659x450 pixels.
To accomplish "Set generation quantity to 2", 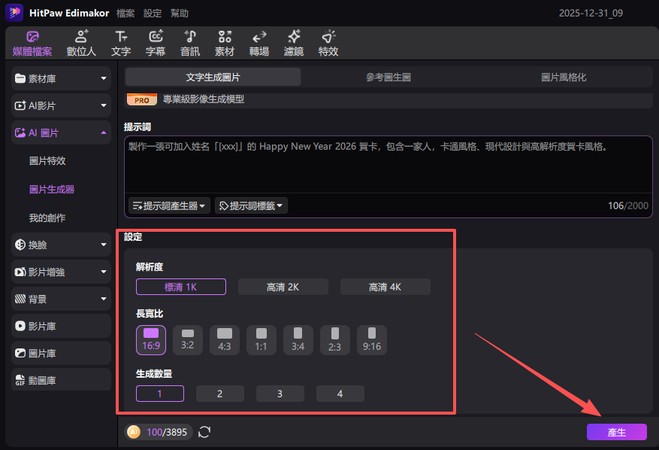I will coord(220,394).
